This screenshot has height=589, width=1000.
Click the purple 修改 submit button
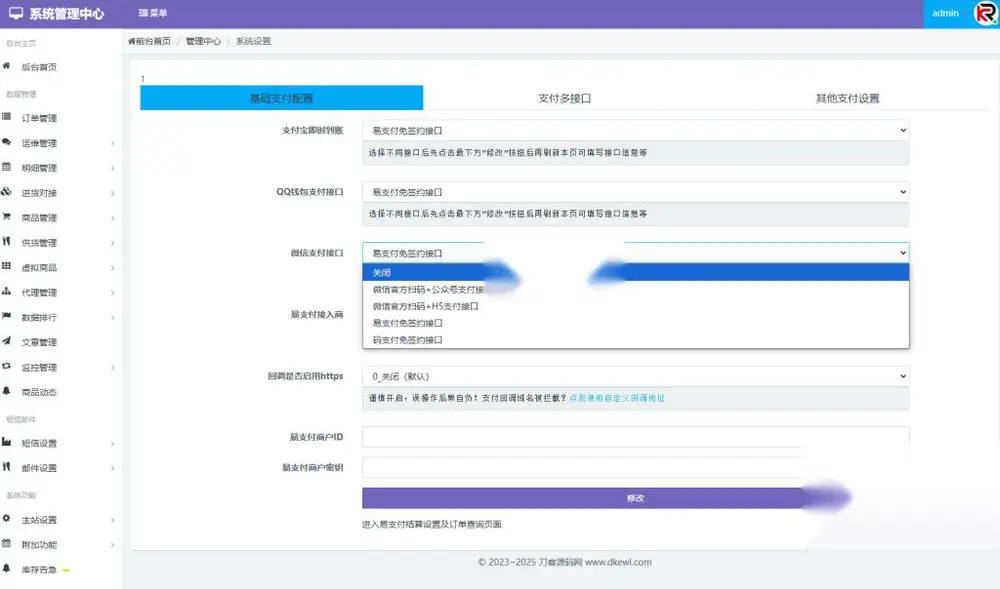click(635, 498)
